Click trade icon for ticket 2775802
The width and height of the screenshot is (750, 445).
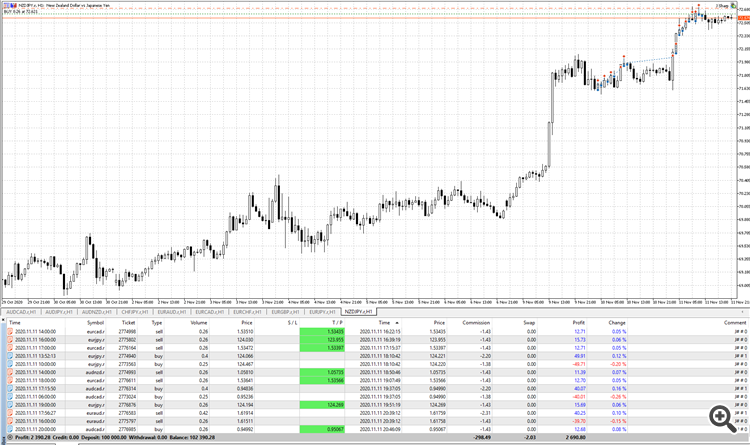[x=10, y=339]
